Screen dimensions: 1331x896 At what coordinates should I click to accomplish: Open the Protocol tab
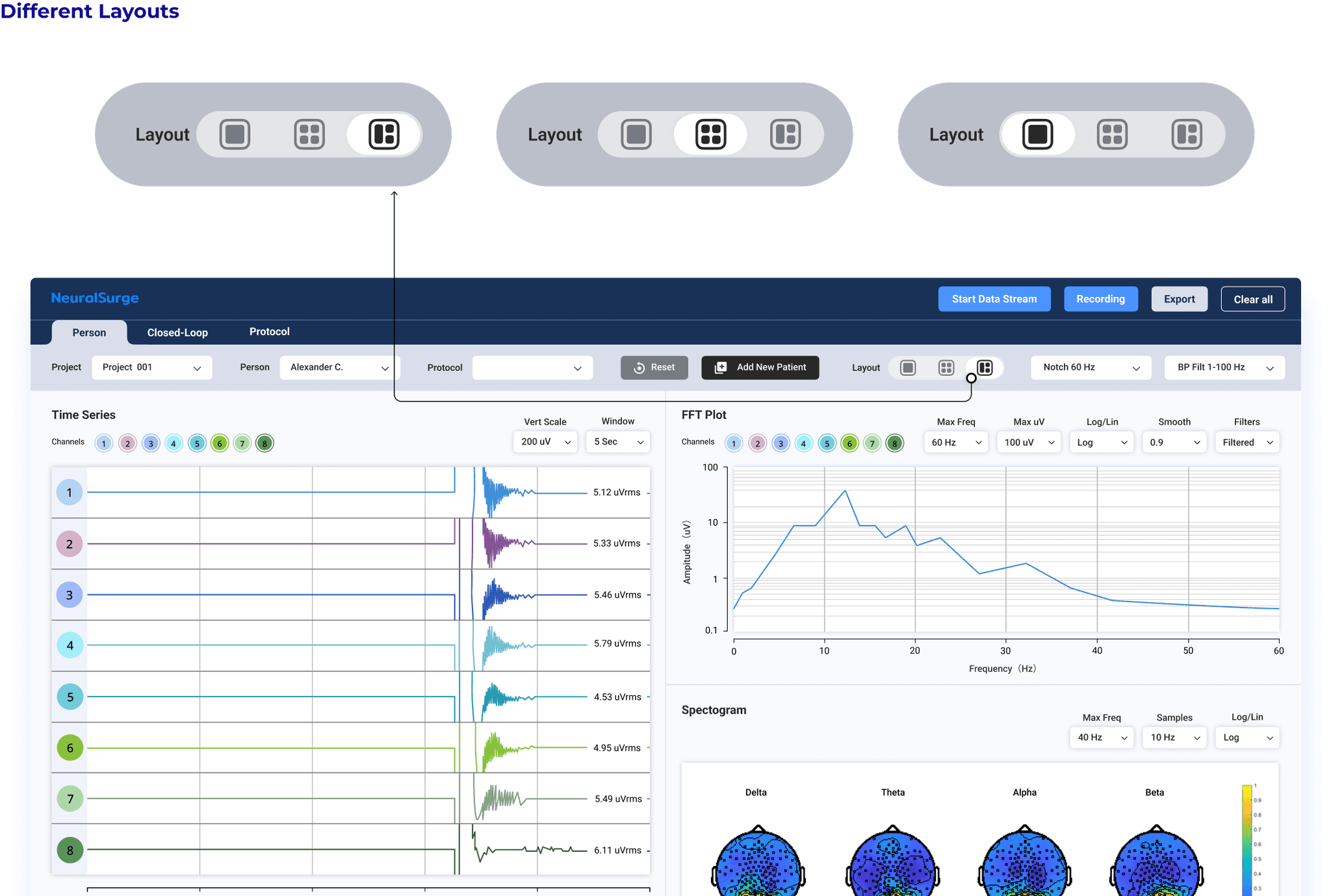269,331
